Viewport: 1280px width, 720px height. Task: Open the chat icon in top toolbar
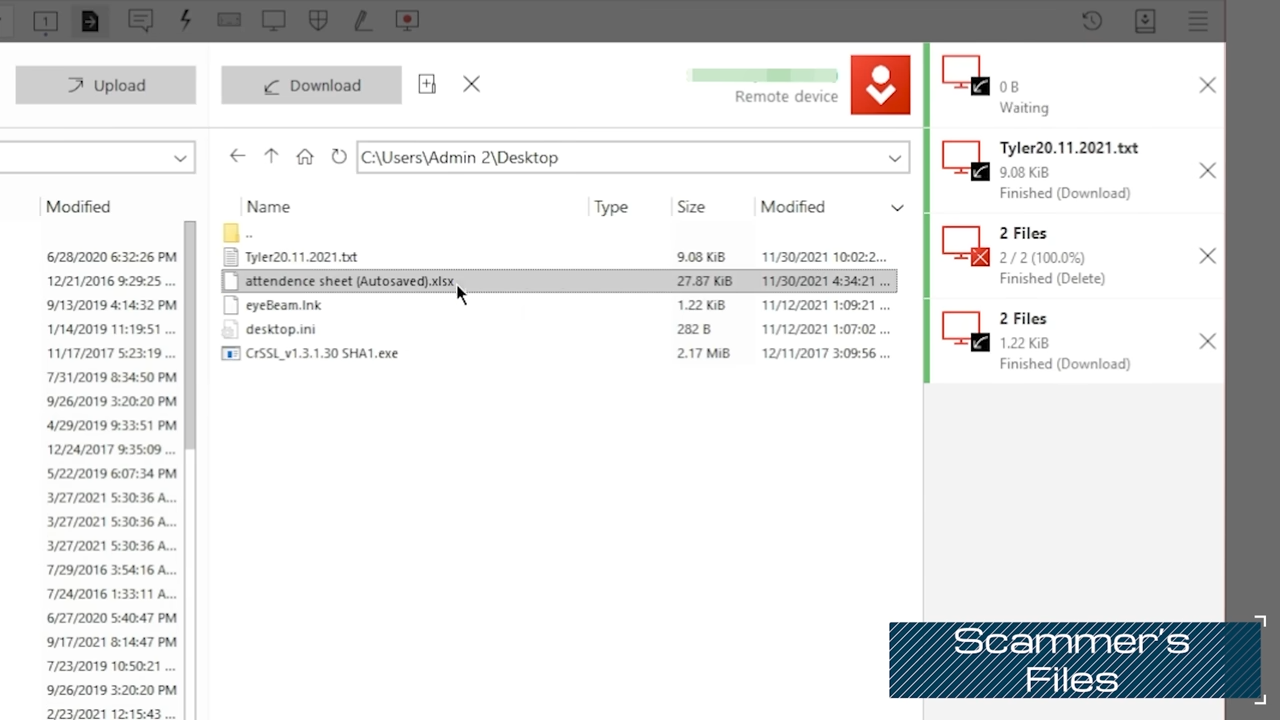[140, 21]
